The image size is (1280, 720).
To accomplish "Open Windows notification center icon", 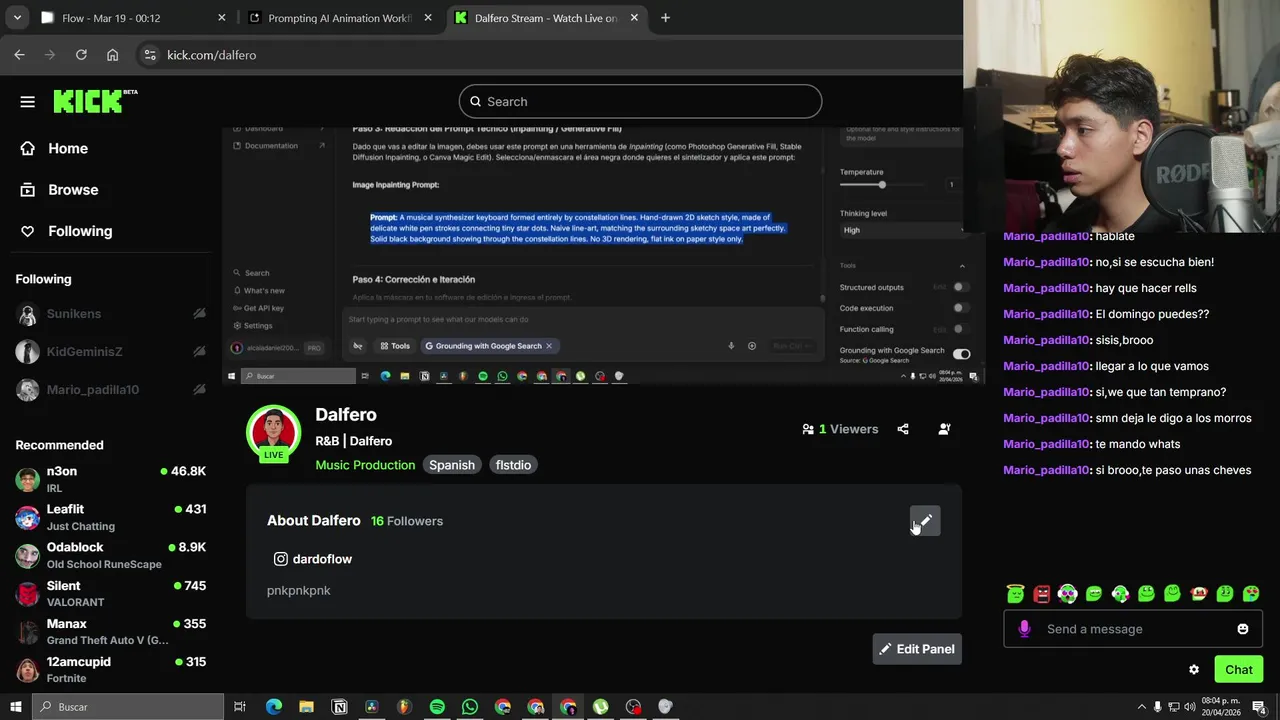I will (x=1259, y=707).
